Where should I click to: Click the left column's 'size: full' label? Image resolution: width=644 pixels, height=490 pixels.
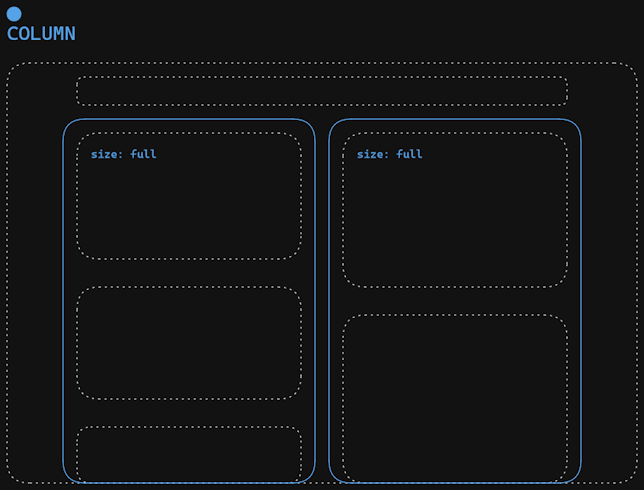click(x=123, y=154)
